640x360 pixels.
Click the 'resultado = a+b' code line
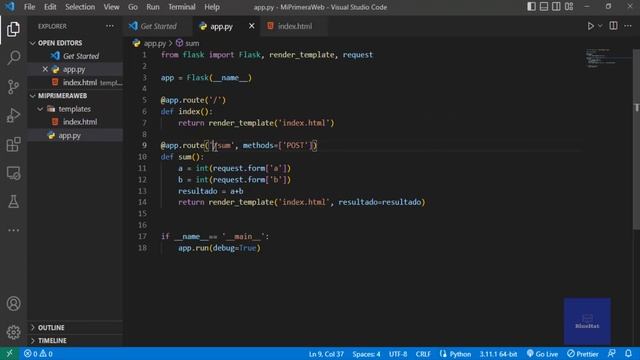pos(211,191)
